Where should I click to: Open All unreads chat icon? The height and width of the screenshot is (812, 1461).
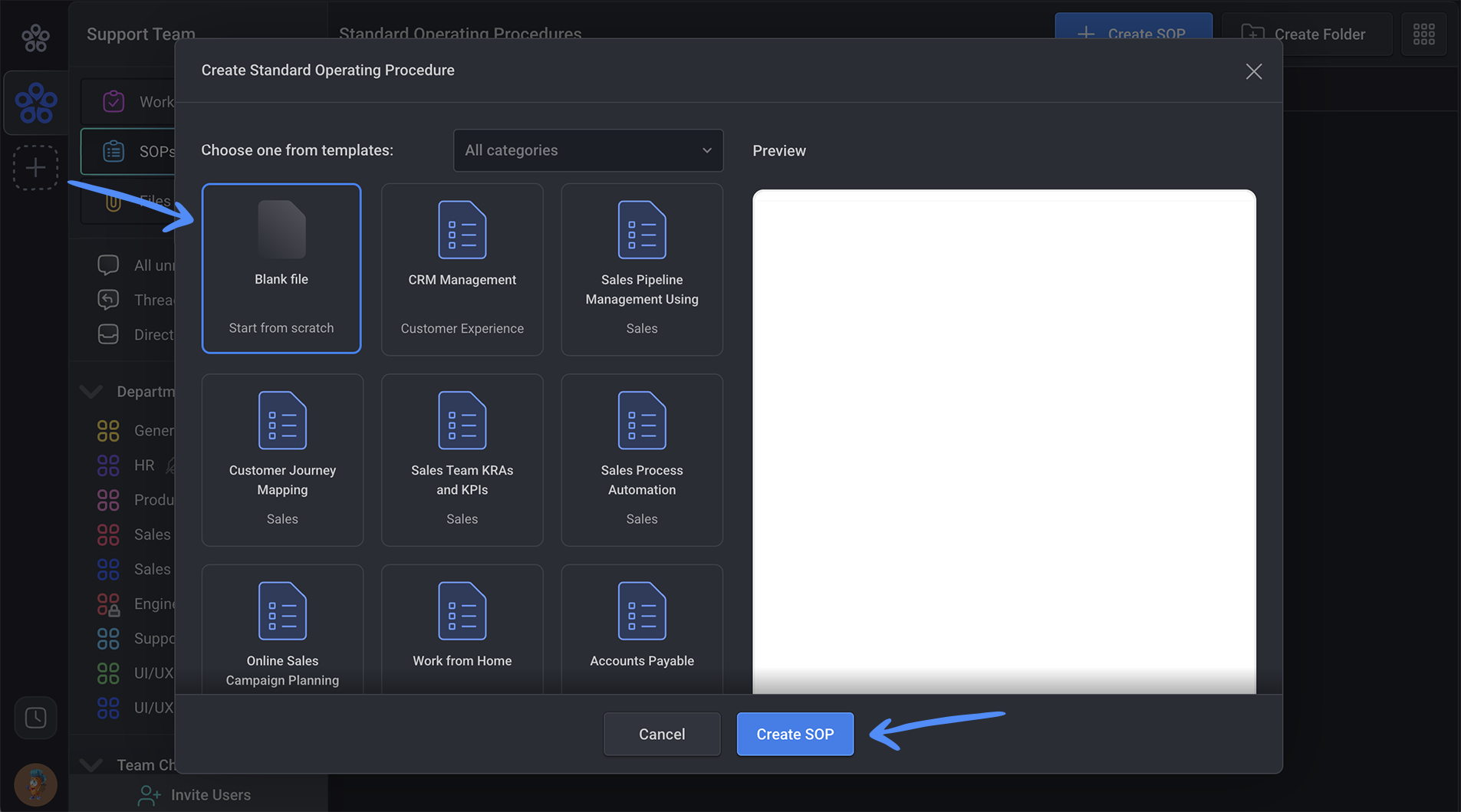pos(108,265)
